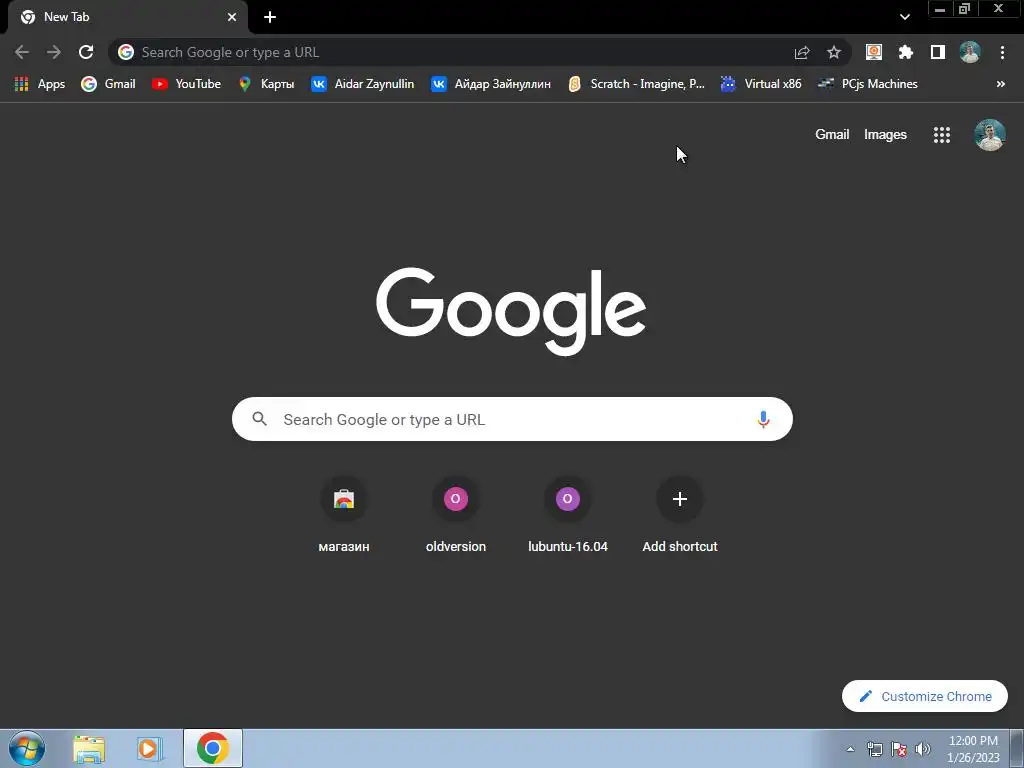
Task: Focus the Google search box on the page
Action: click(x=512, y=419)
